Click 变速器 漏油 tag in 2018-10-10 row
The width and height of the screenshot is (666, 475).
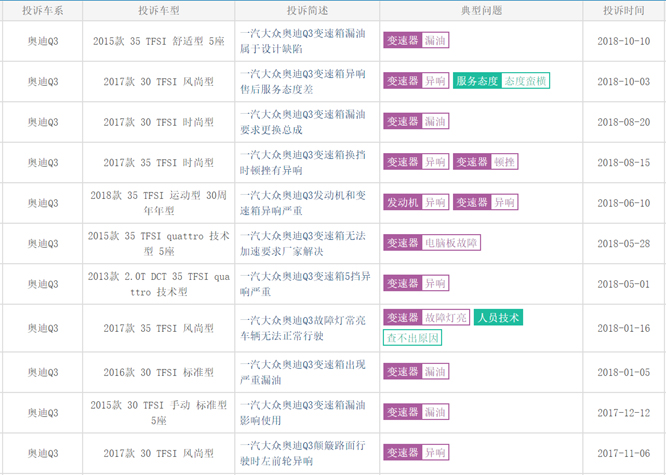pyautogui.click(x=416, y=40)
